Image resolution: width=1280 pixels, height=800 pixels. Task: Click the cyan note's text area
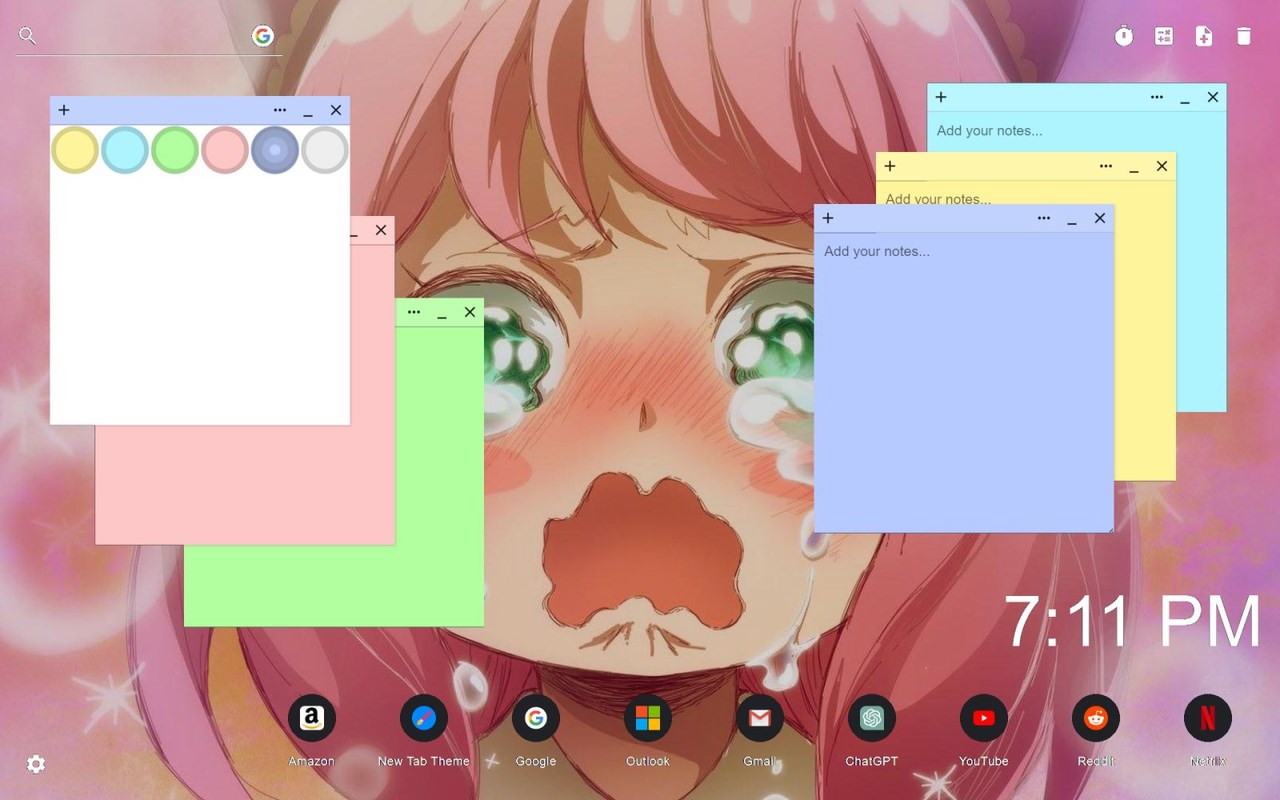pos(1076,131)
